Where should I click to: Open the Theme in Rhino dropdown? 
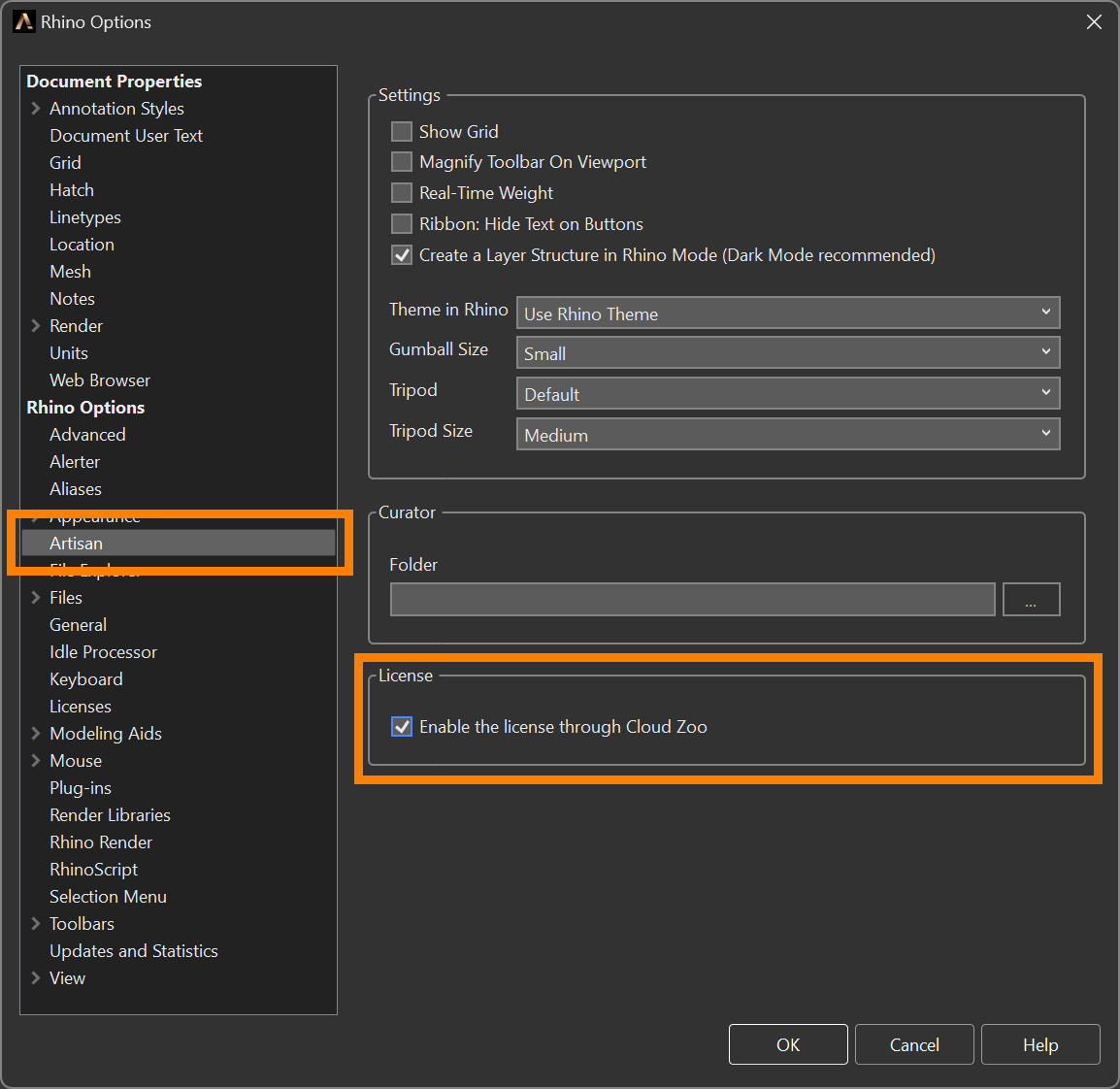coord(787,313)
